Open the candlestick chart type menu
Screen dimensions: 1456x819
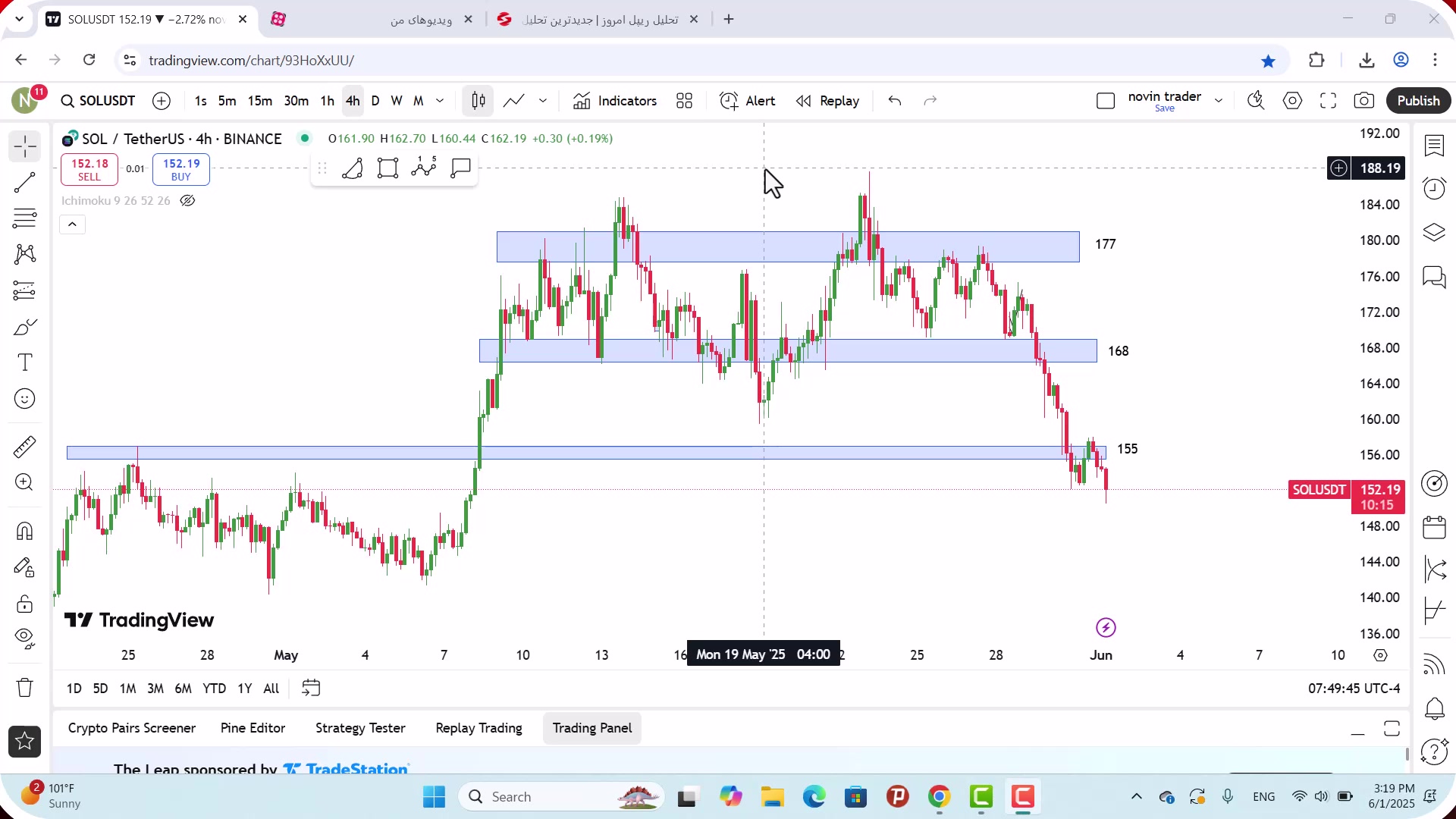[479, 101]
